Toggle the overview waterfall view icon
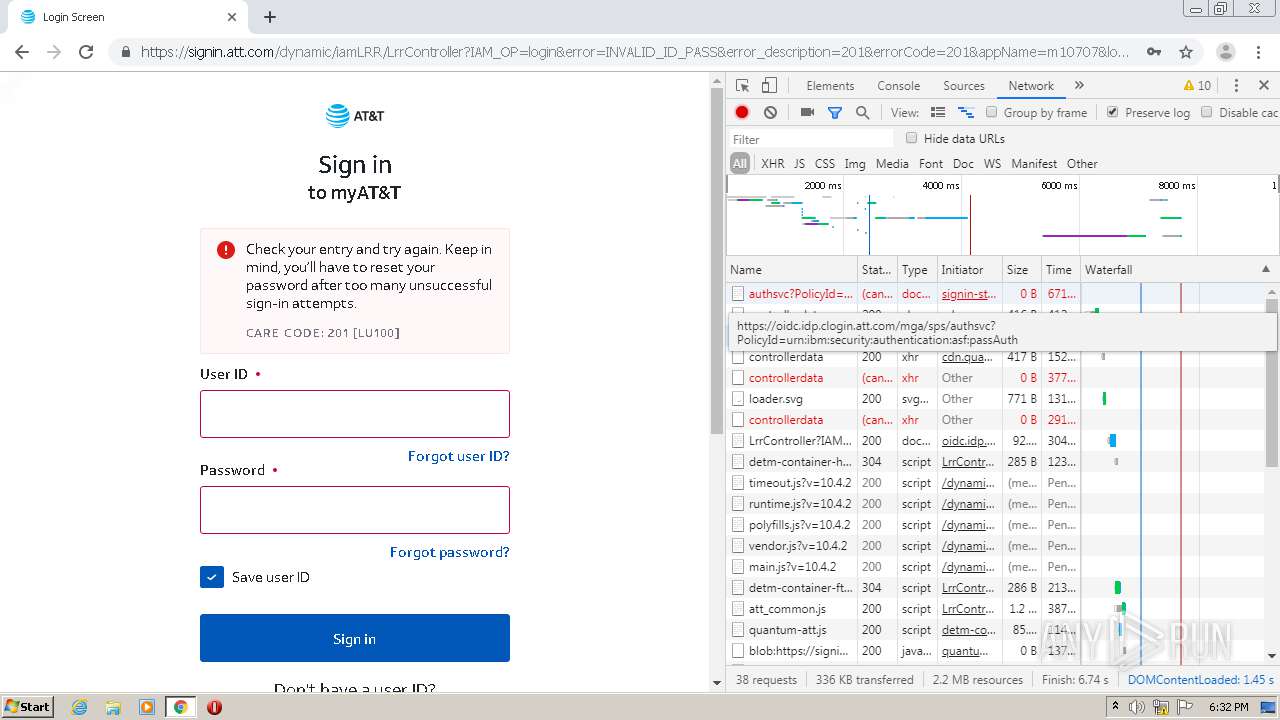Screen dimensions: 1280x720 (966, 113)
